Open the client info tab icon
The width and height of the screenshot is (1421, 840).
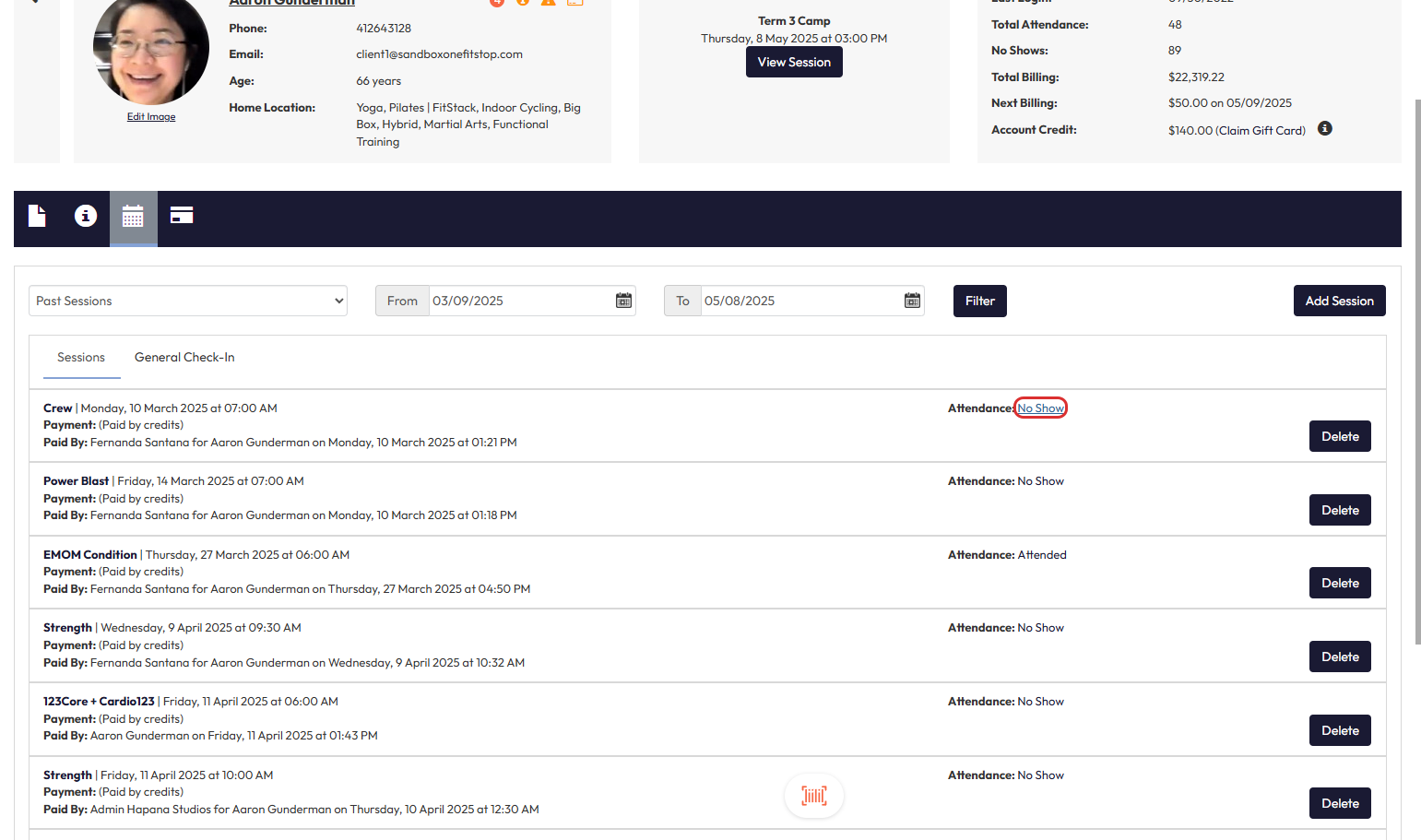pyautogui.click(x=86, y=216)
